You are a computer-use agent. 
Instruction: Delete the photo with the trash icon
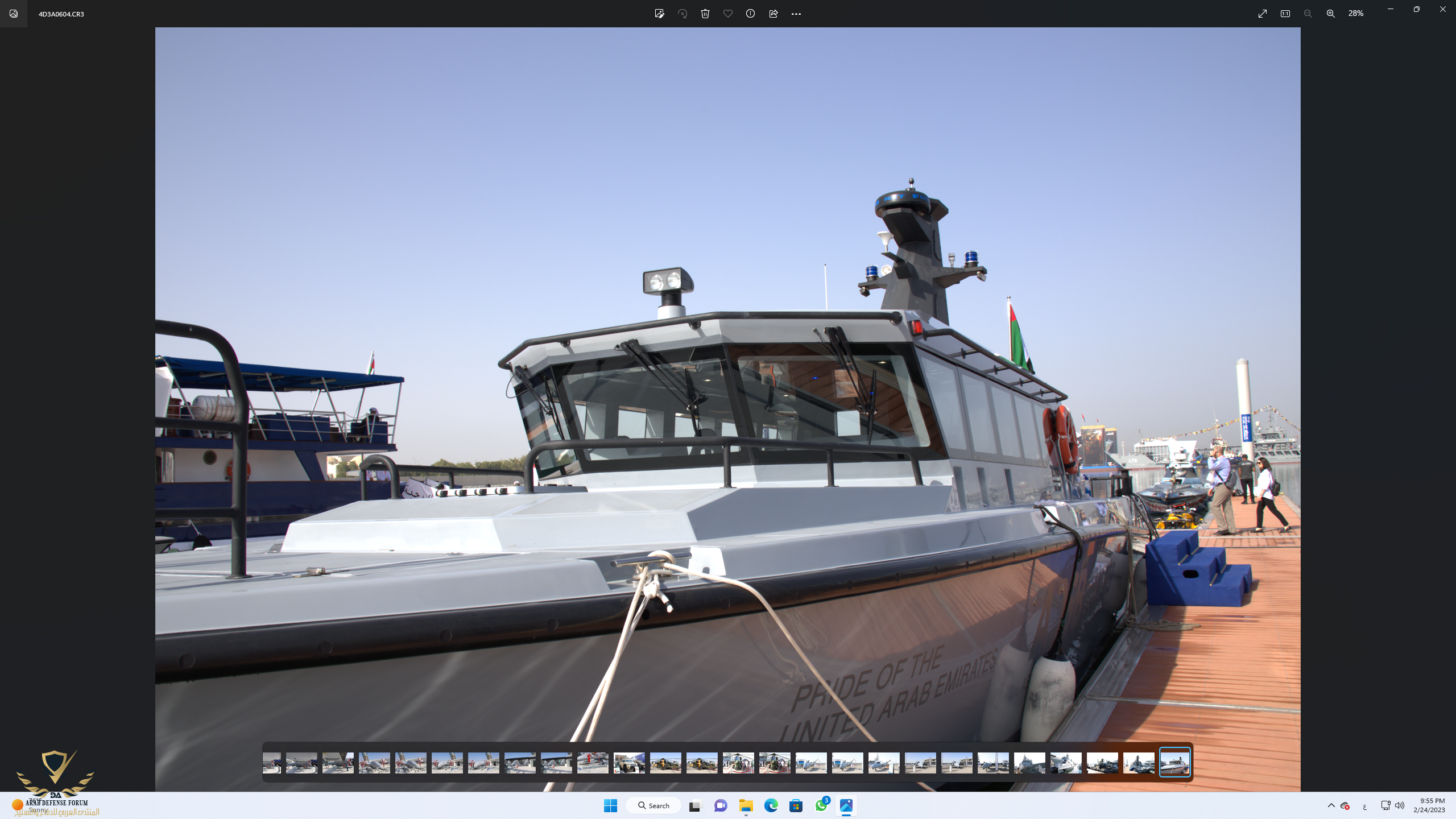pyautogui.click(x=705, y=14)
